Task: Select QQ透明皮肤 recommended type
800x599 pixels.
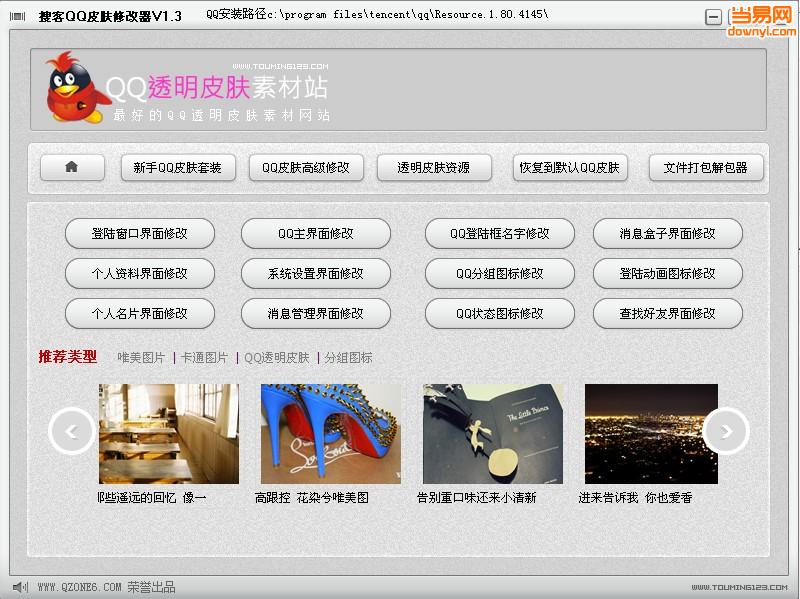Action: pyautogui.click(x=277, y=358)
